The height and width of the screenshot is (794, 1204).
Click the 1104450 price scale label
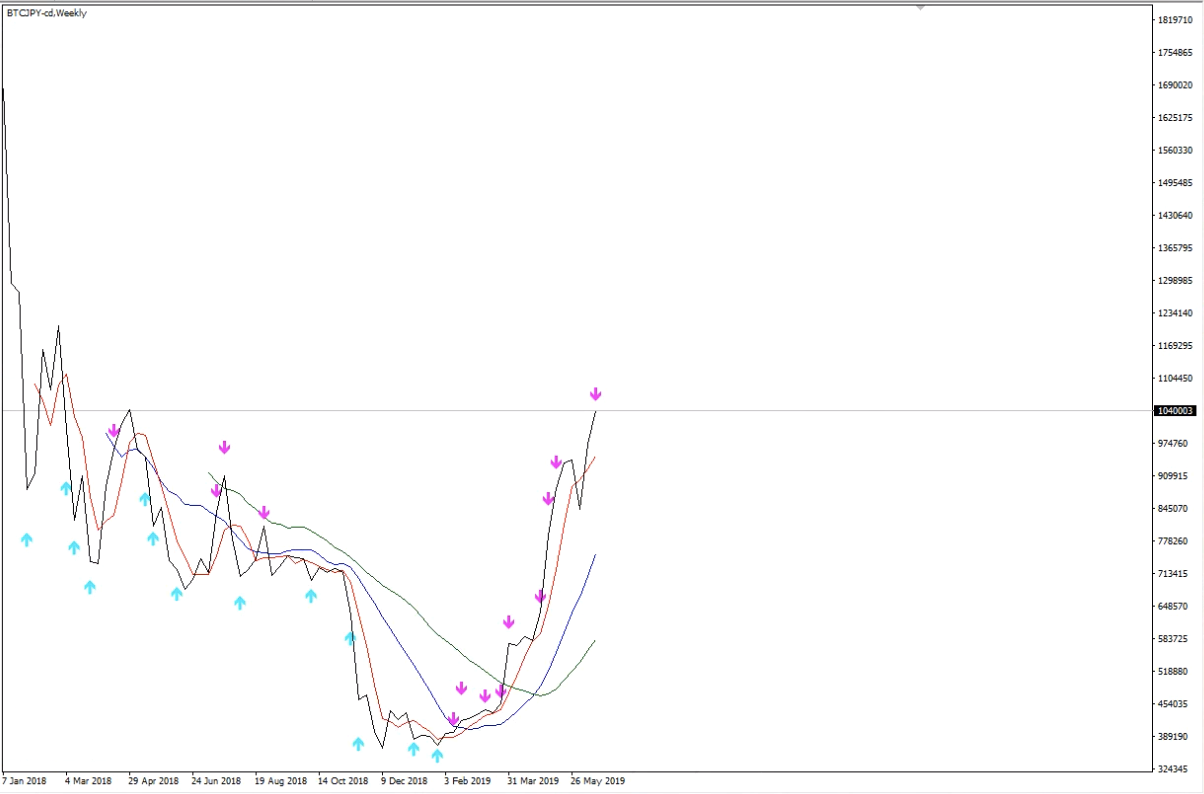click(1173, 379)
